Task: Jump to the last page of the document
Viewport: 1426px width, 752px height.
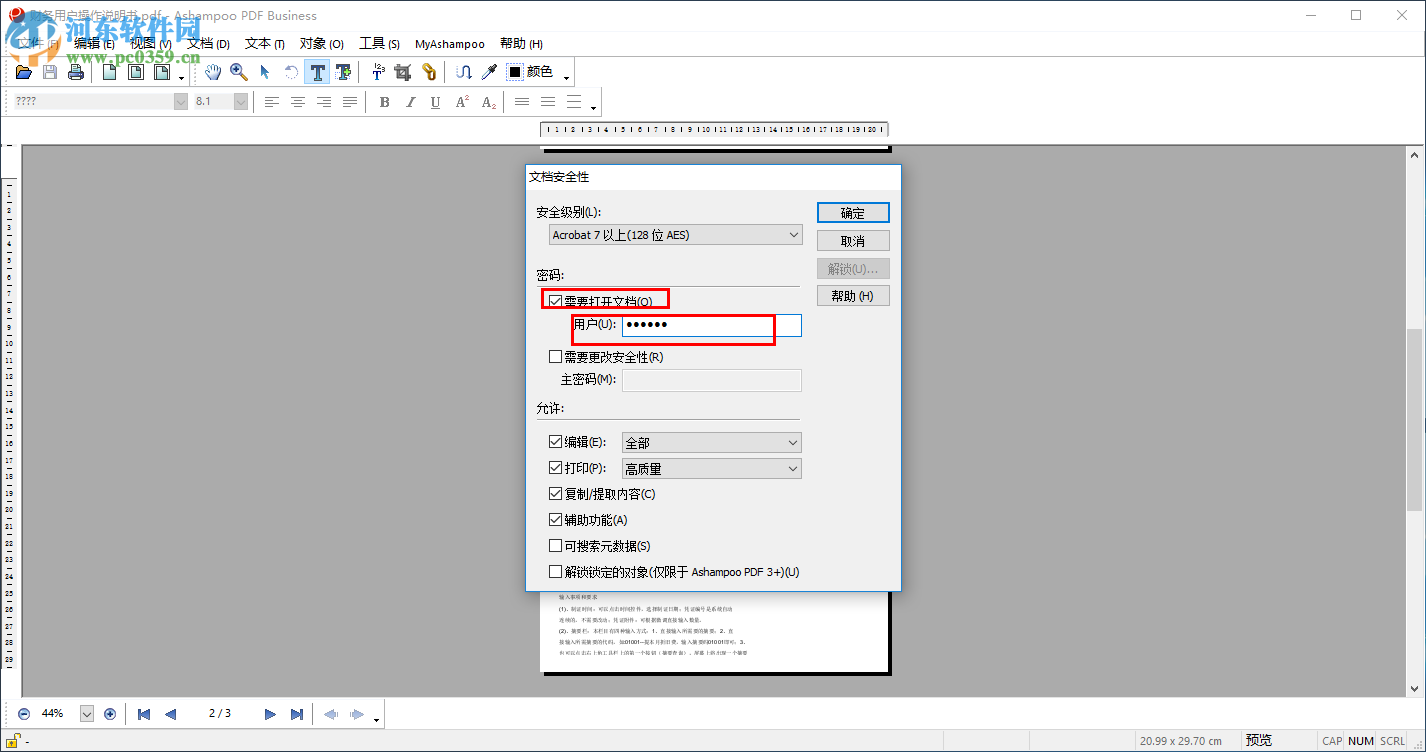Action: click(x=297, y=713)
